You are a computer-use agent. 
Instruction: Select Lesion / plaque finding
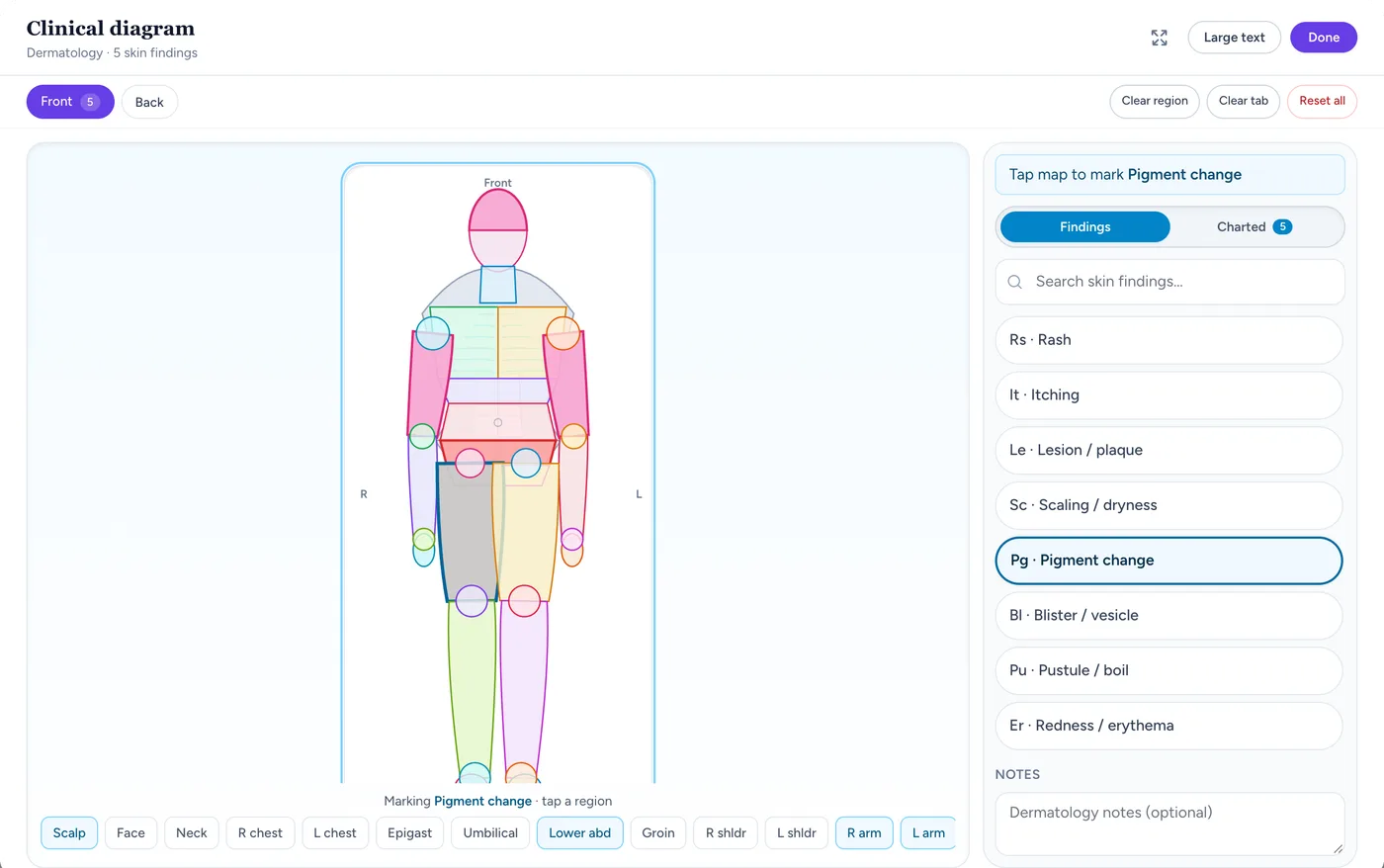coord(1168,450)
